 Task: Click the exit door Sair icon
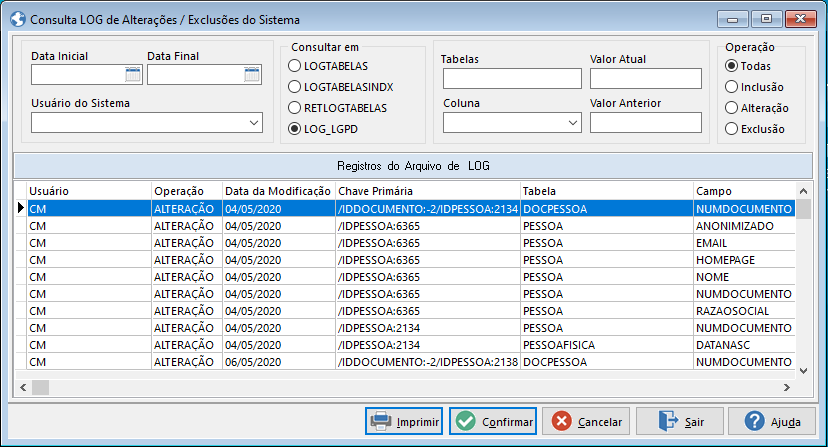(667, 421)
